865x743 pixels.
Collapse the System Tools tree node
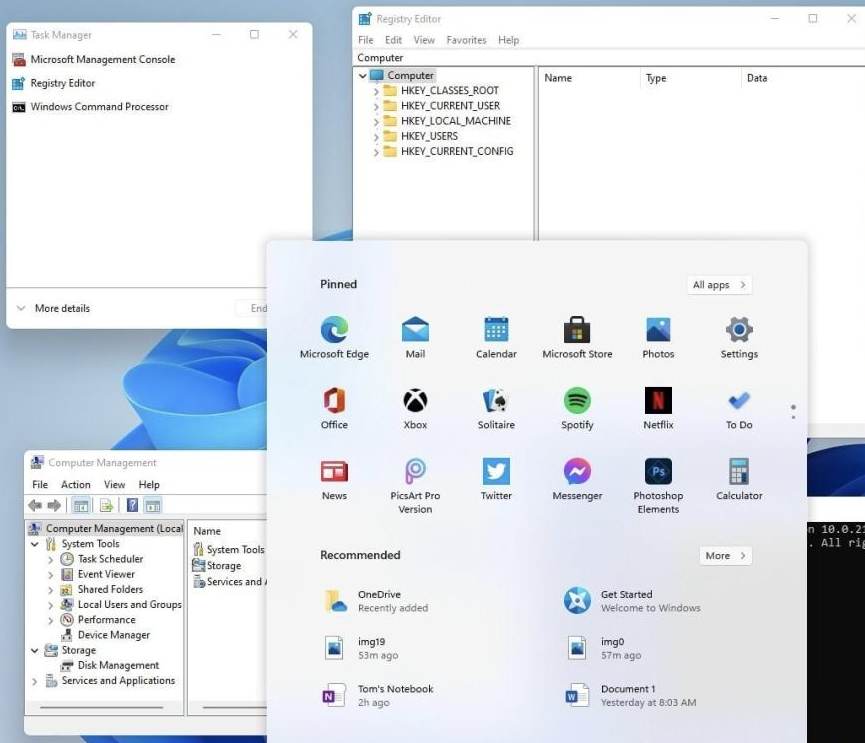[36, 545]
